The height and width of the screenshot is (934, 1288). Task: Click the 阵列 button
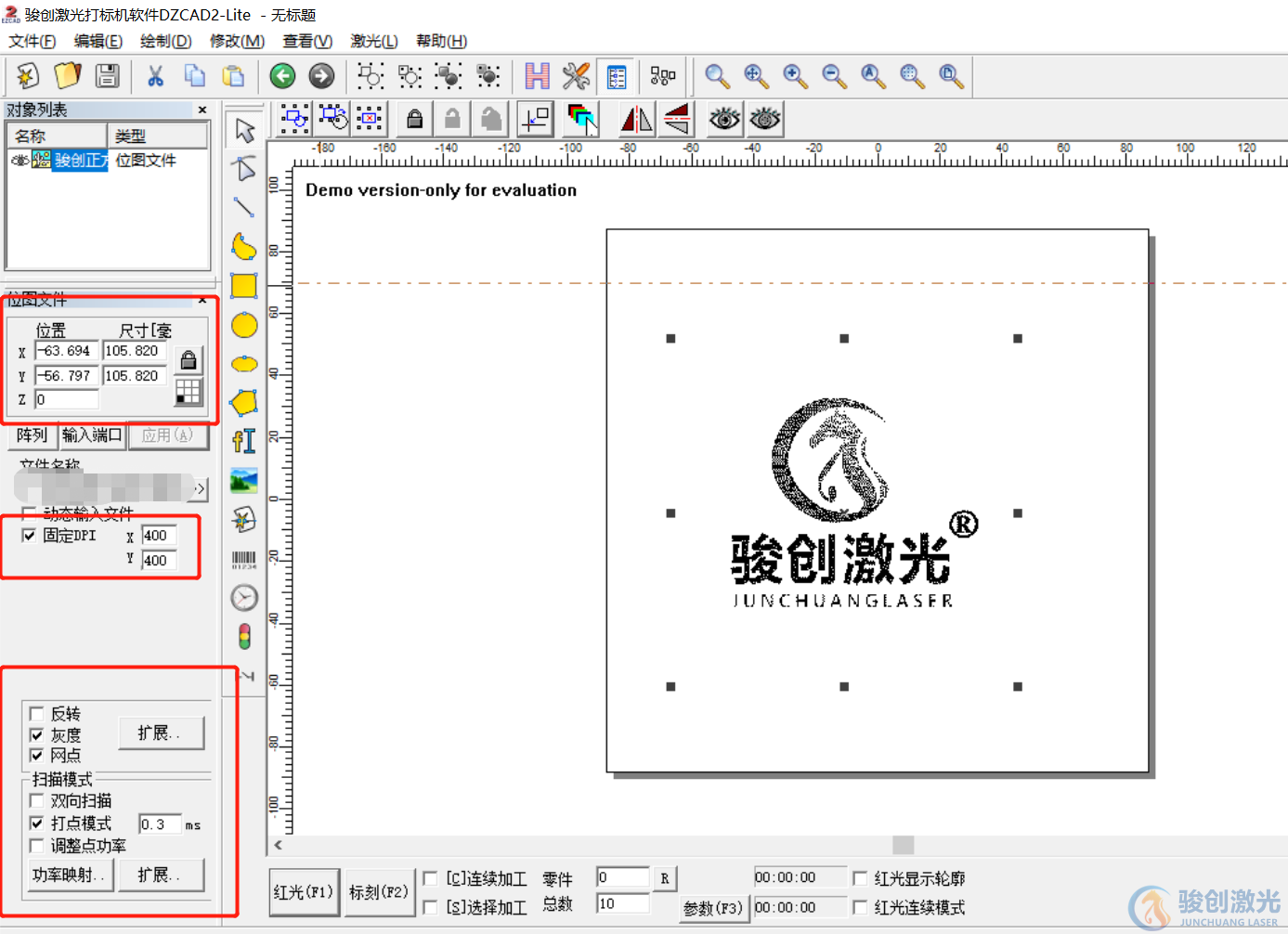click(x=32, y=435)
